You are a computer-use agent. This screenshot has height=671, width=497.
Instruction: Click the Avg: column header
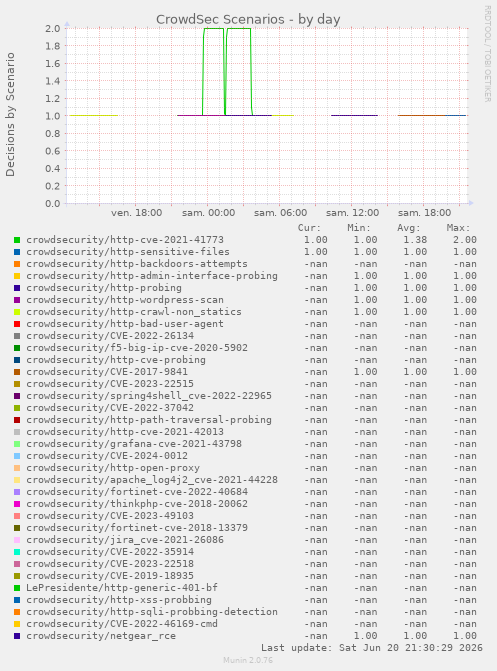[x=408, y=228]
